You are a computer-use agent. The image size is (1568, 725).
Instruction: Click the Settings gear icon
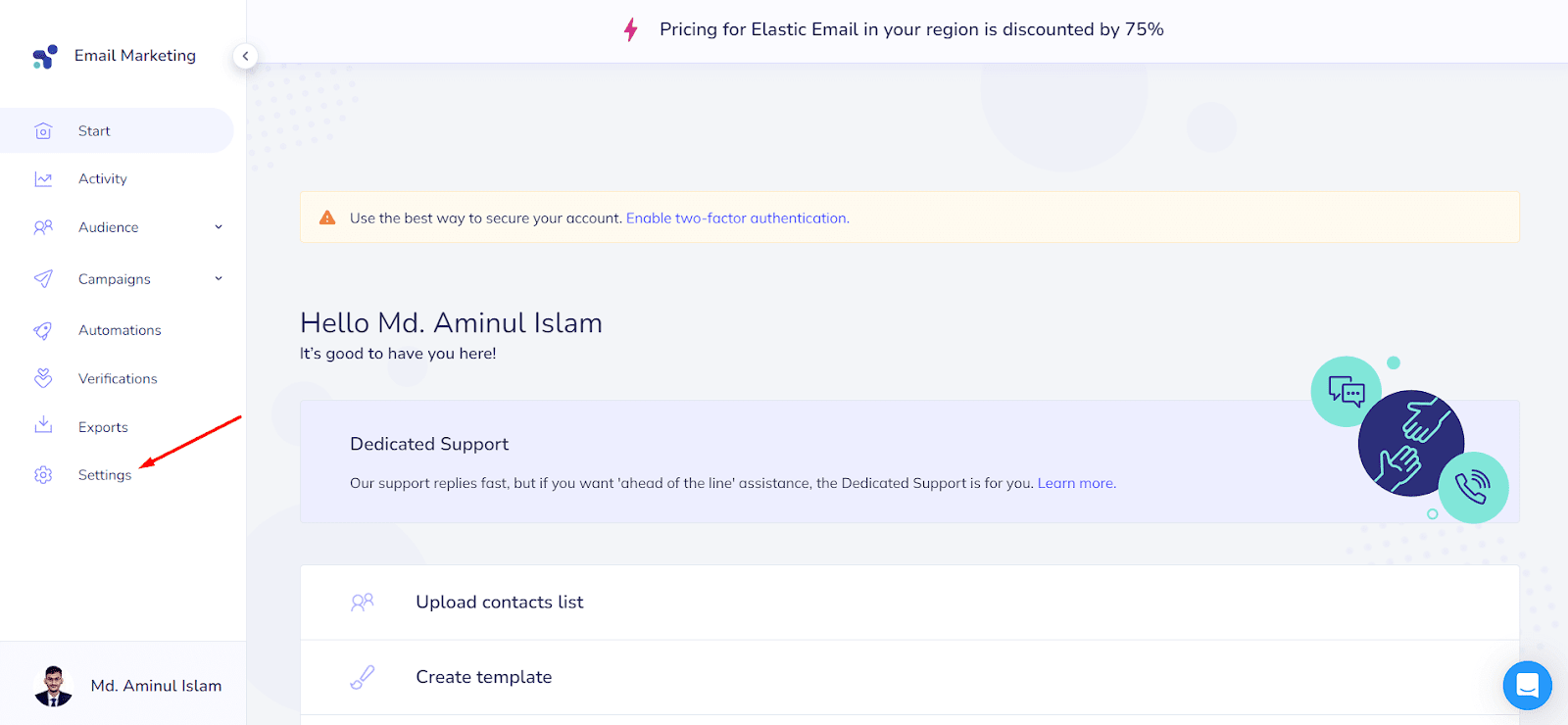coord(43,475)
